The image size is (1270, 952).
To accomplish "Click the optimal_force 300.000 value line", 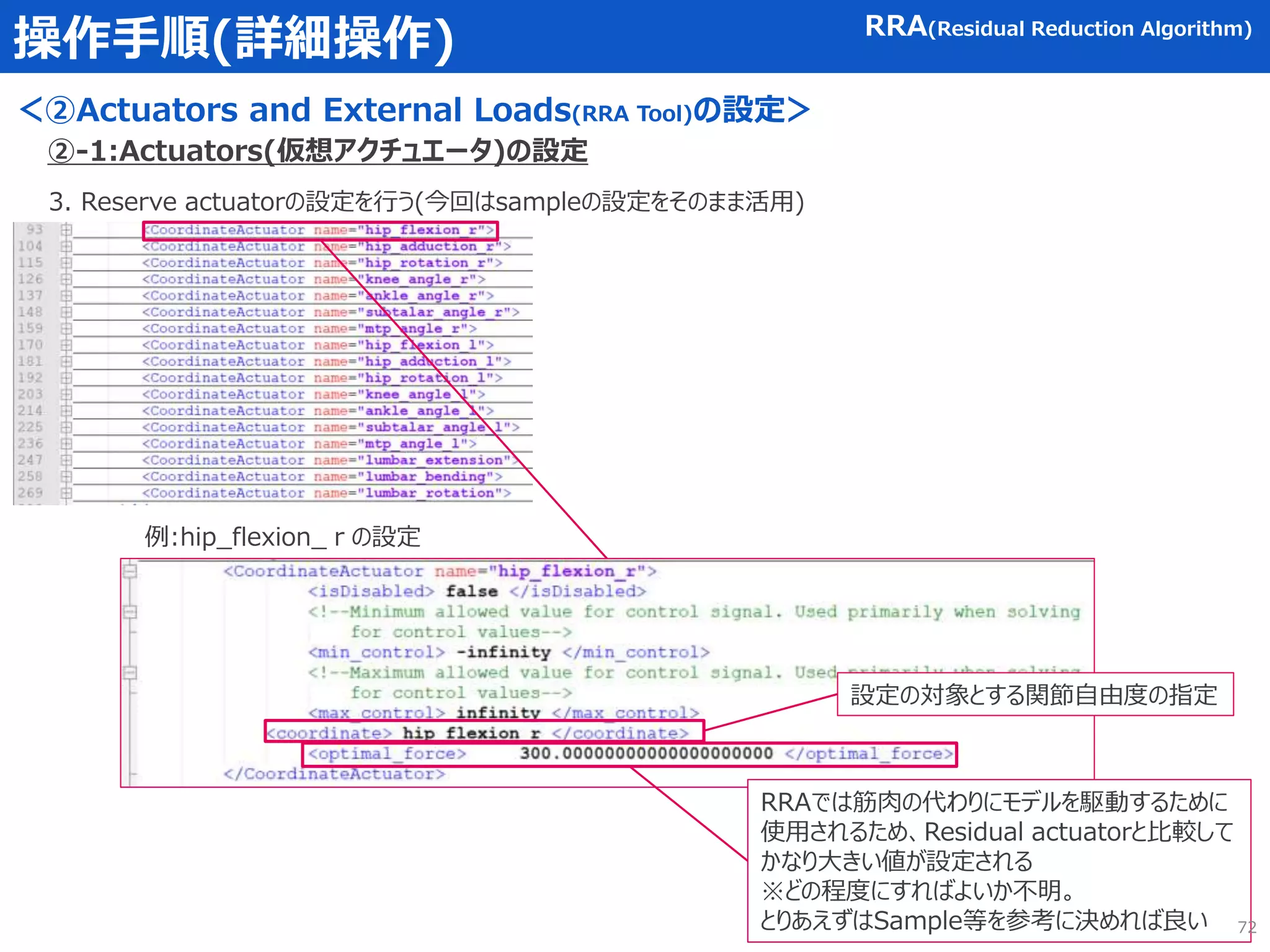I will click(x=631, y=754).
